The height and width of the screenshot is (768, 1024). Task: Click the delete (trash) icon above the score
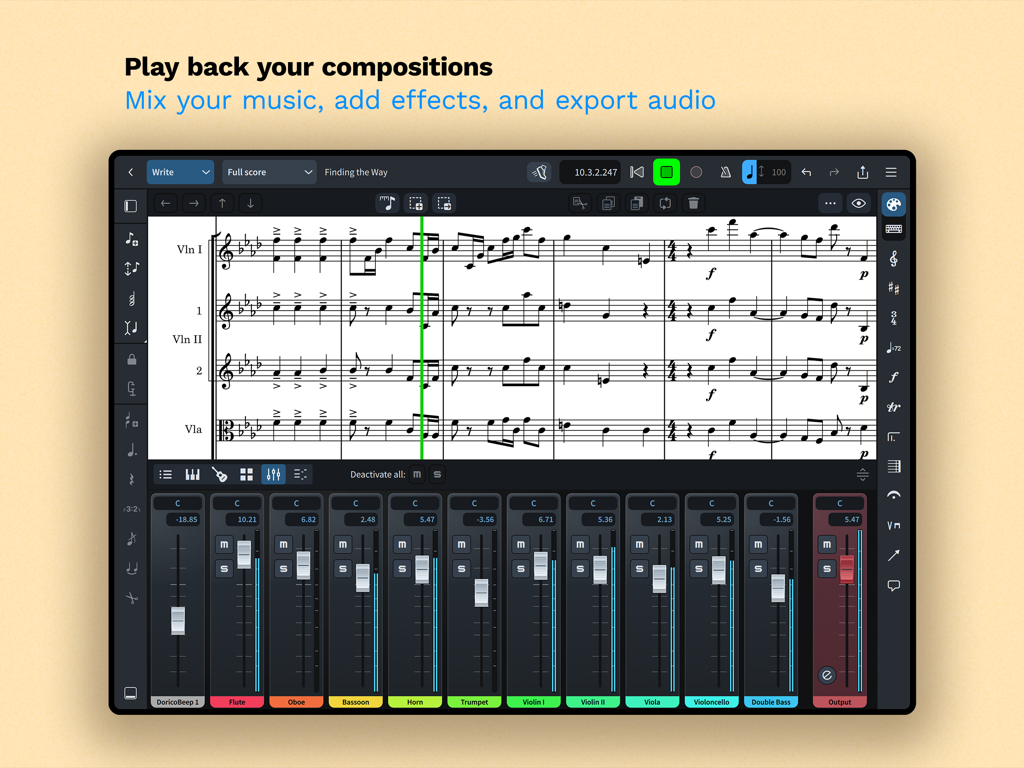695,203
